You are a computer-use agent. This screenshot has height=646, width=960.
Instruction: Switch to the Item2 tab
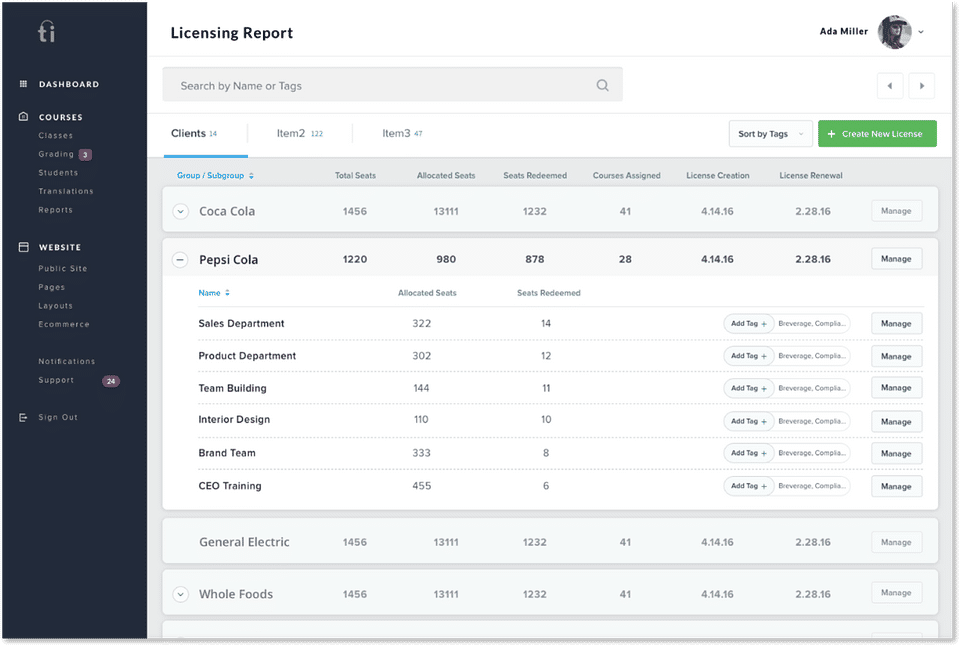tap(291, 133)
